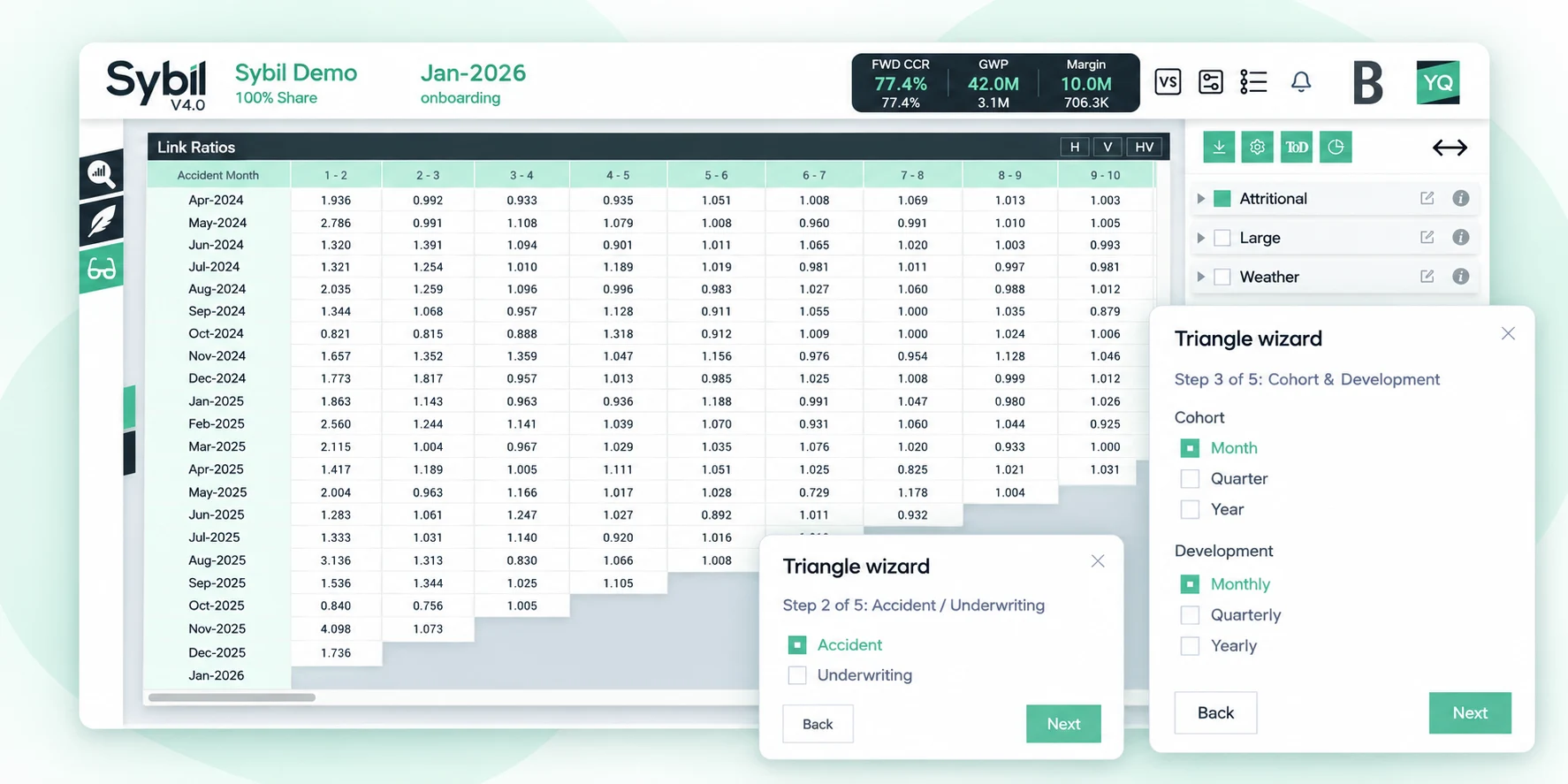This screenshot has width=1568, height=784.
Task: Click Next in Step 3 wizard
Action: 1470,713
